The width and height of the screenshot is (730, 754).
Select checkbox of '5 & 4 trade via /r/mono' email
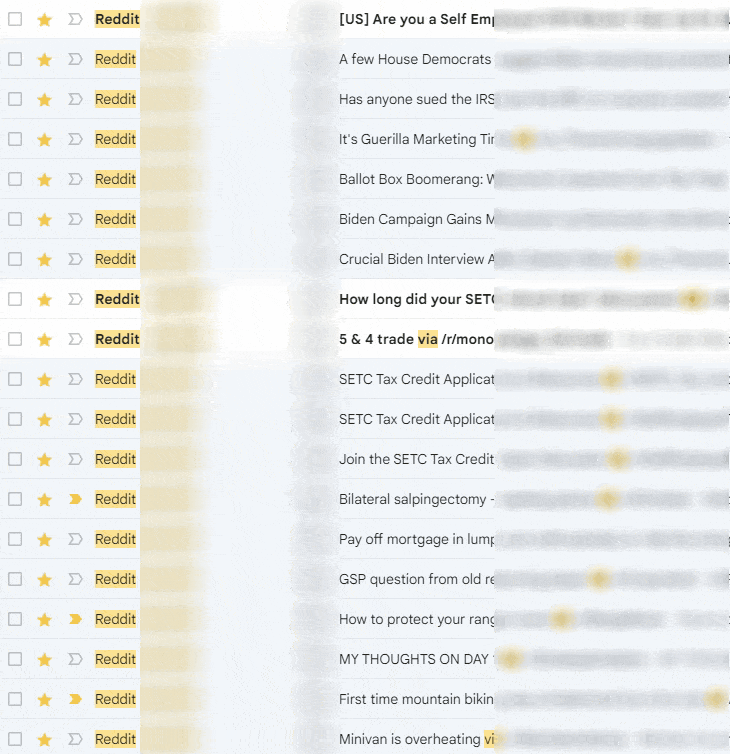(x=15, y=339)
